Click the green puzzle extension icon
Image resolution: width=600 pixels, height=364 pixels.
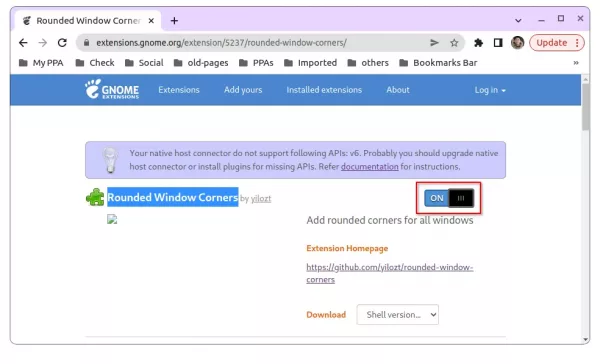click(x=95, y=198)
